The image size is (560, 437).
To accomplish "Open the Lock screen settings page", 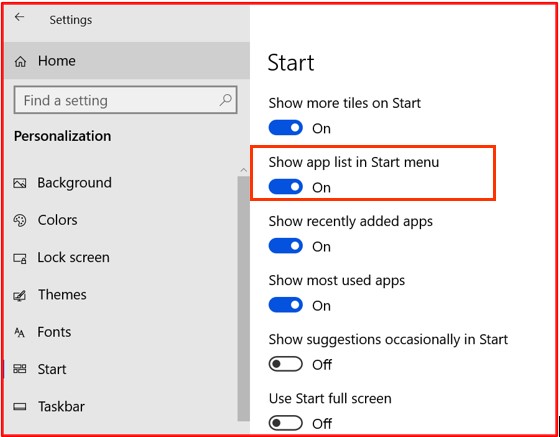I will pyautogui.click(x=74, y=257).
